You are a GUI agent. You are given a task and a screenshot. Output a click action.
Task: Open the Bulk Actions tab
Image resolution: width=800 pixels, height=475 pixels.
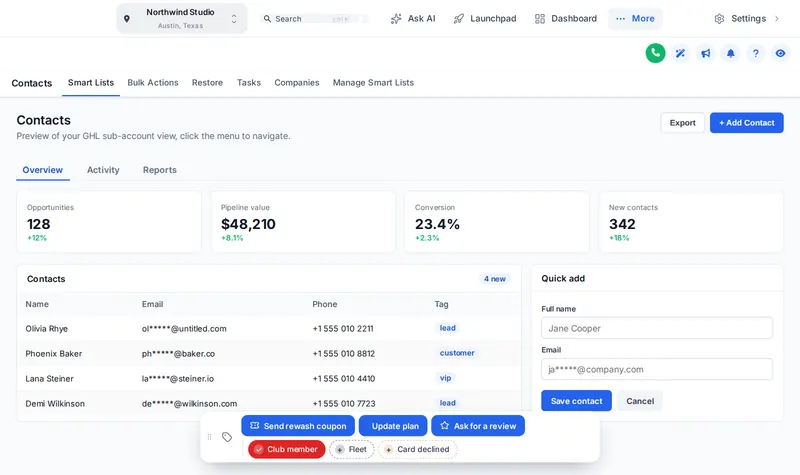(153, 83)
